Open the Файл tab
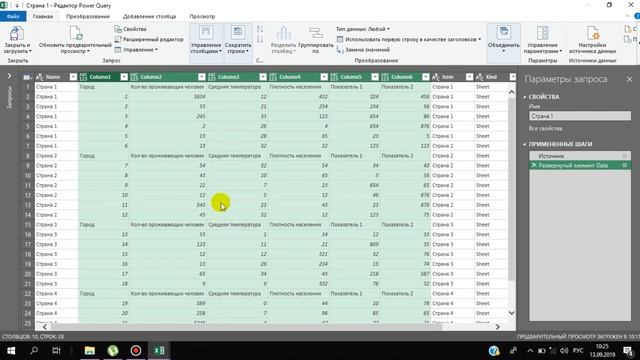 point(13,16)
